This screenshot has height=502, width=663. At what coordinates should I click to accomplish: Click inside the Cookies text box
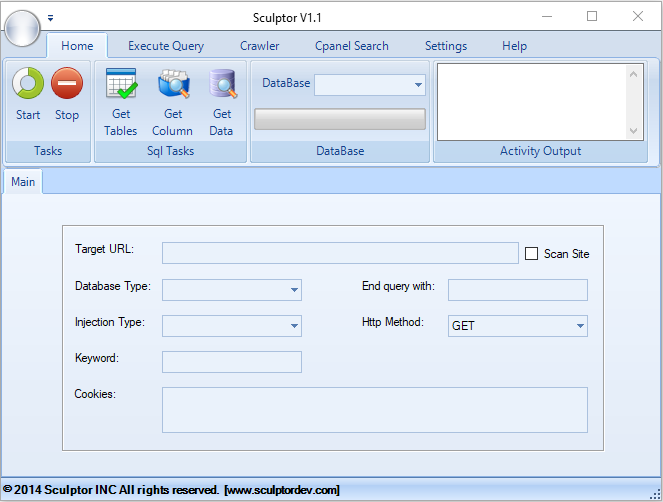point(374,410)
